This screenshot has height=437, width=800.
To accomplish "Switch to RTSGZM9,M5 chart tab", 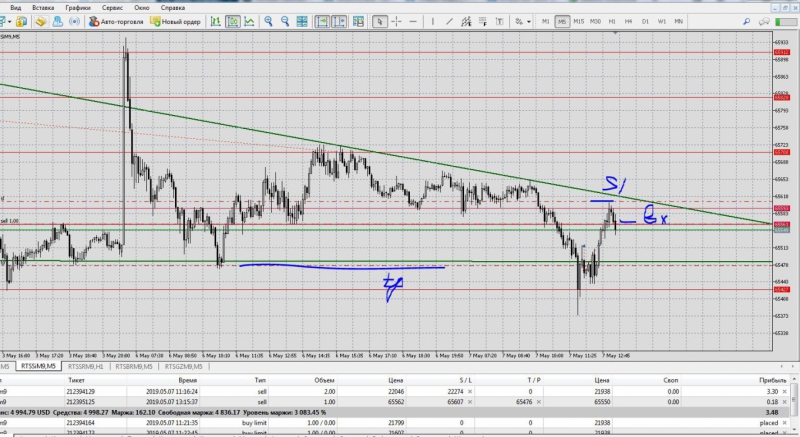I will [x=183, y=366].
